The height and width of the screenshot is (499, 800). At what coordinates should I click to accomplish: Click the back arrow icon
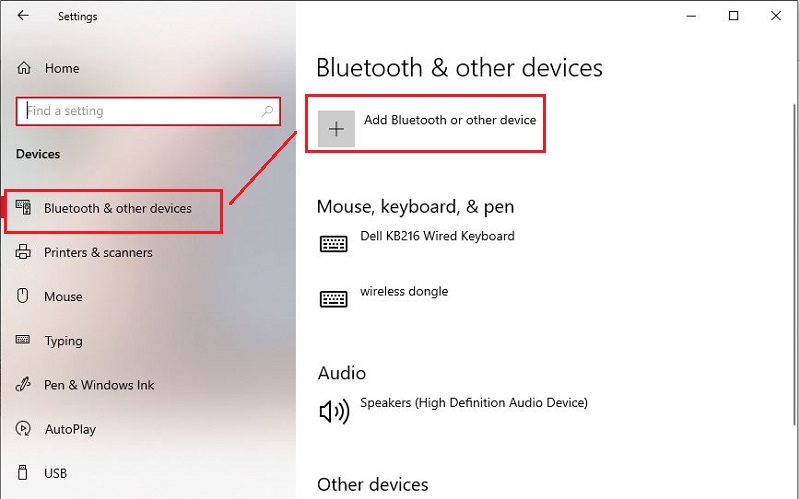click(x=23, y=16)
